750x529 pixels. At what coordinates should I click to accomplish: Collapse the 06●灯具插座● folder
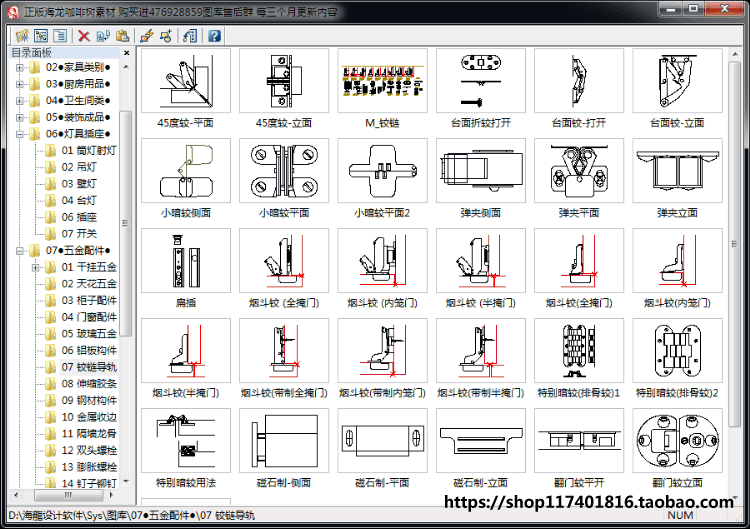click(x=20, y=134)
